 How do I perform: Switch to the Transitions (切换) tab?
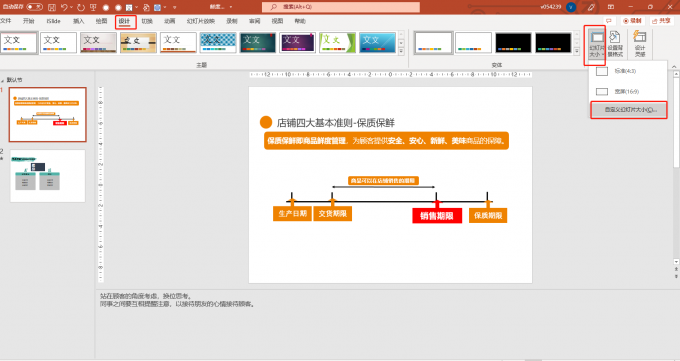pyautogui.click(x=147, y=21)
